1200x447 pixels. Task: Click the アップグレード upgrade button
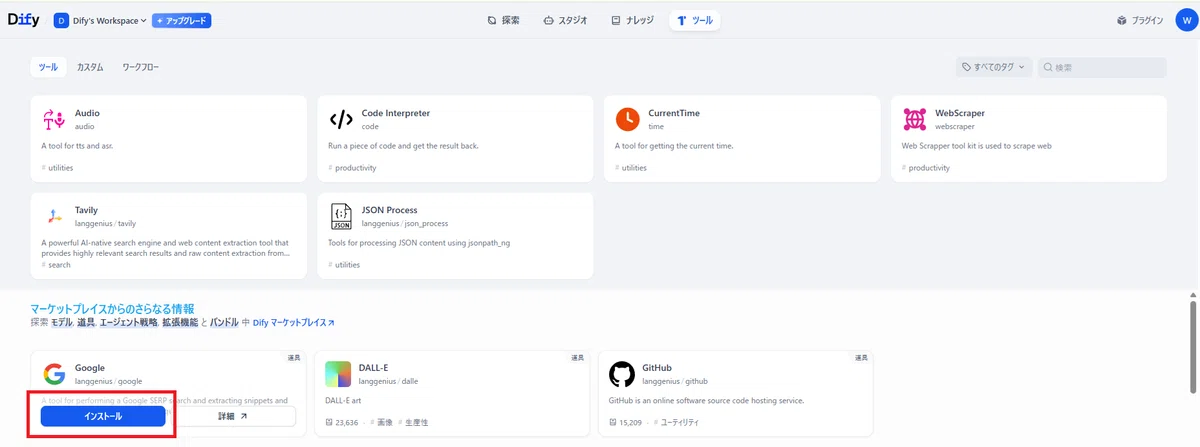pos(182,20)
